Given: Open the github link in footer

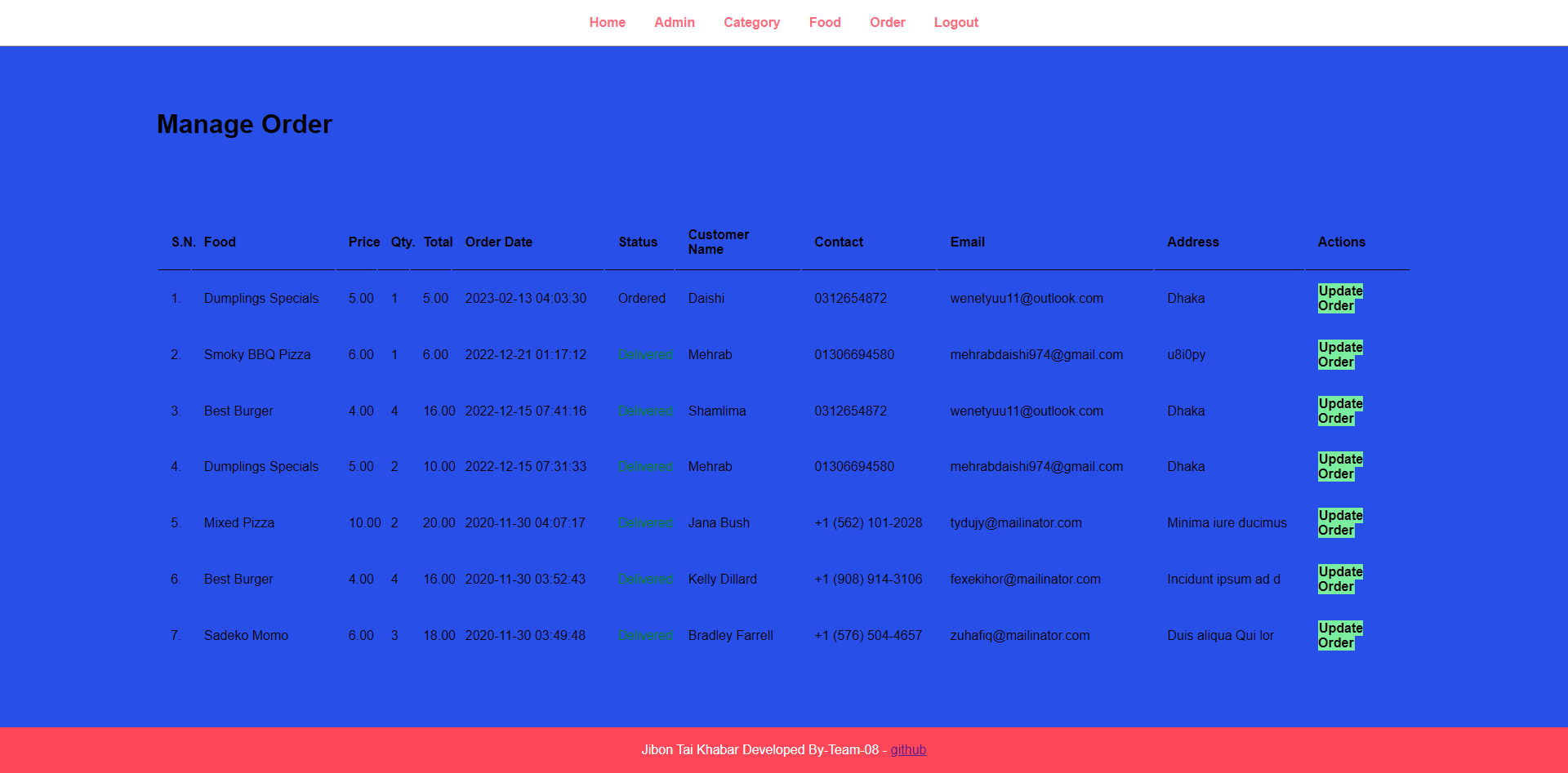Looking at the screenshot, I should click(908, 749).
